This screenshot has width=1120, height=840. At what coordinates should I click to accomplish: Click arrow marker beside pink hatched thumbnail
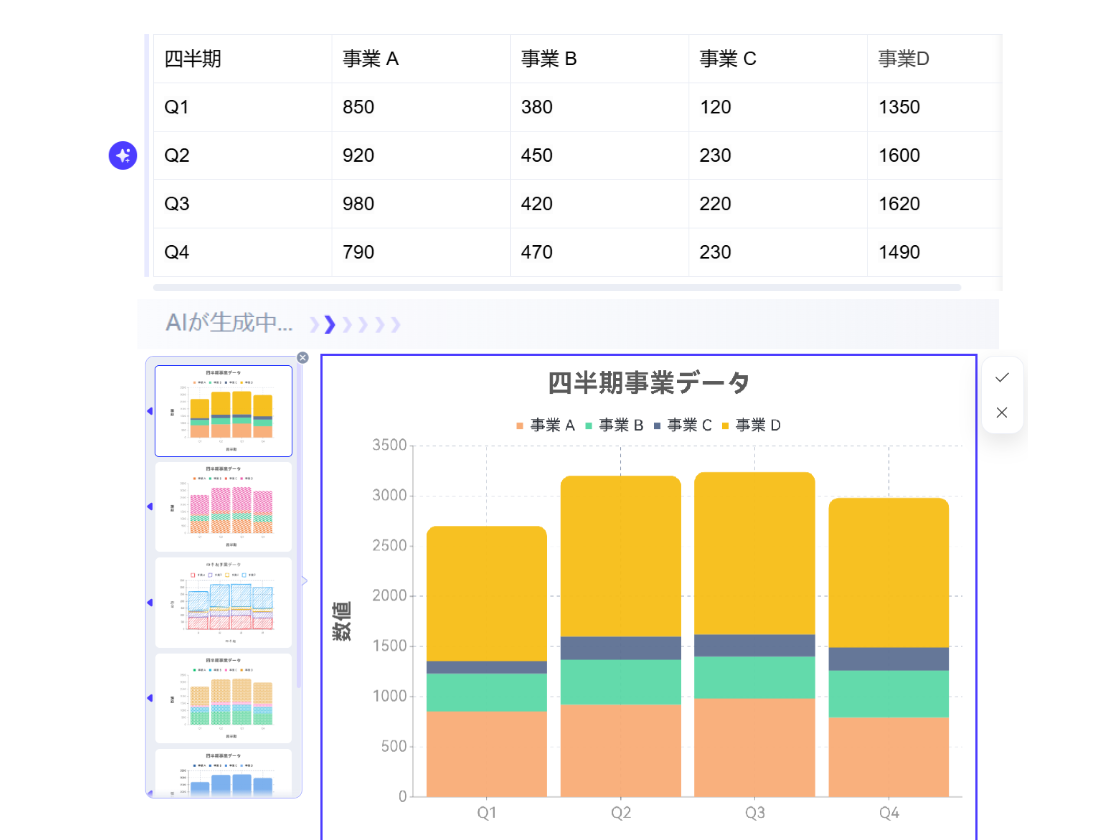pos(150,507)
